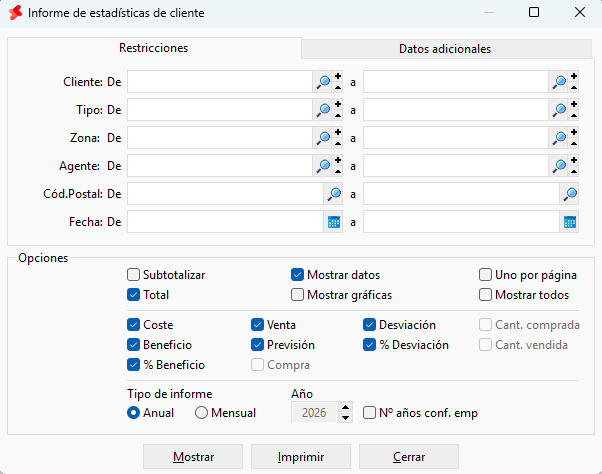Check Mostrar gráficas option
This screenshot has width=602, height=474.
[x=297, y=295]
